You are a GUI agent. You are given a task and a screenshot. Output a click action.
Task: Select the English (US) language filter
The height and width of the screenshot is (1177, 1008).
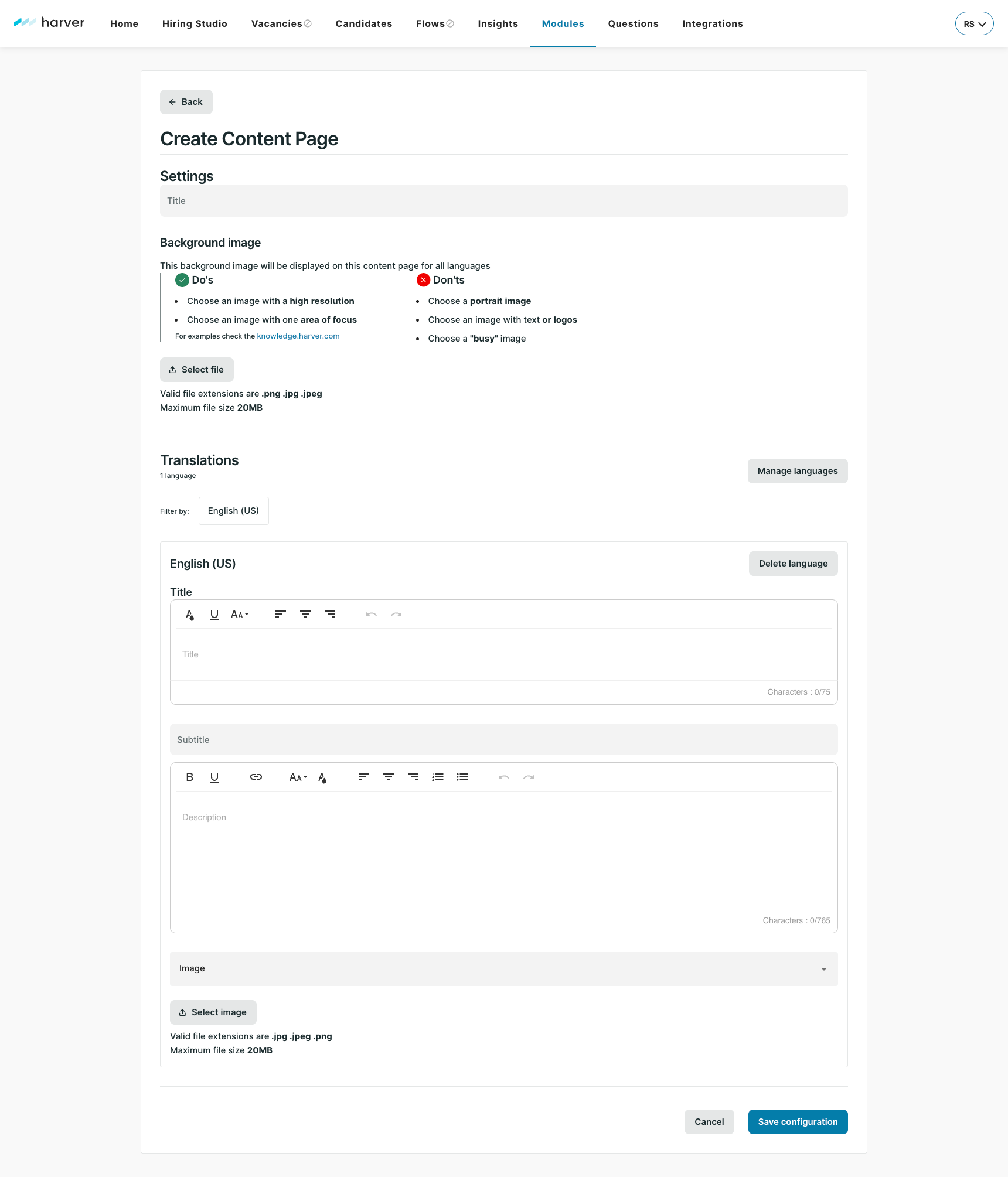233,511
